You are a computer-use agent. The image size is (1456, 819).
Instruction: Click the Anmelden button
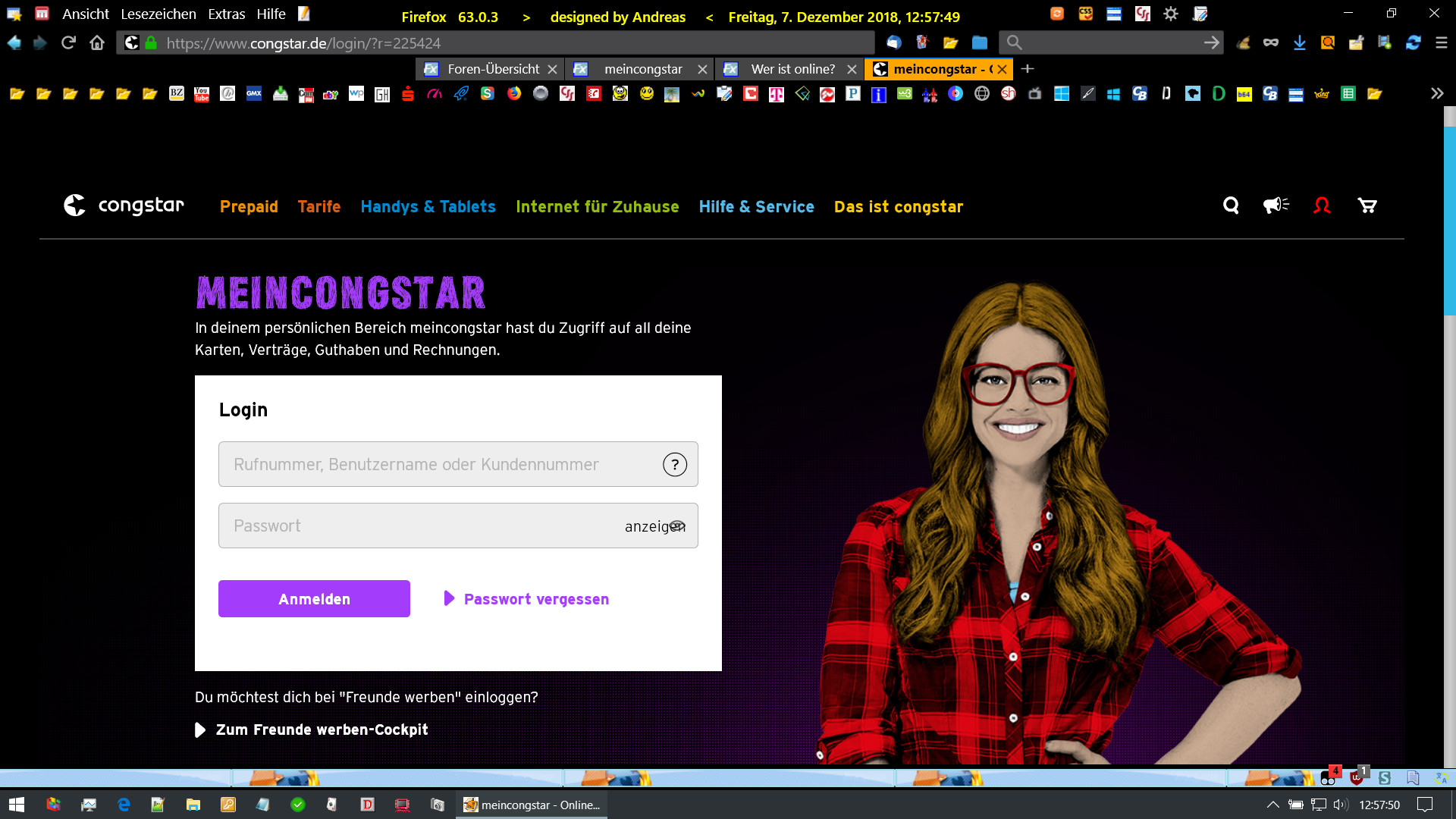pyautogui.click(x=314, y=599)
